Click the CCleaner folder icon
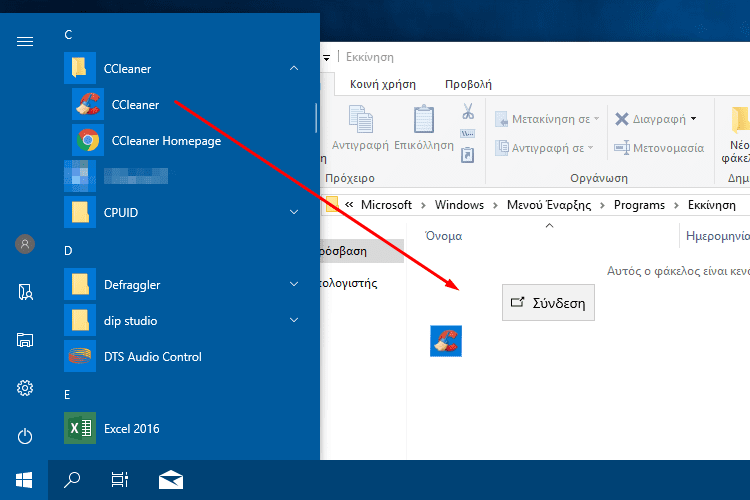 point(80,68)
